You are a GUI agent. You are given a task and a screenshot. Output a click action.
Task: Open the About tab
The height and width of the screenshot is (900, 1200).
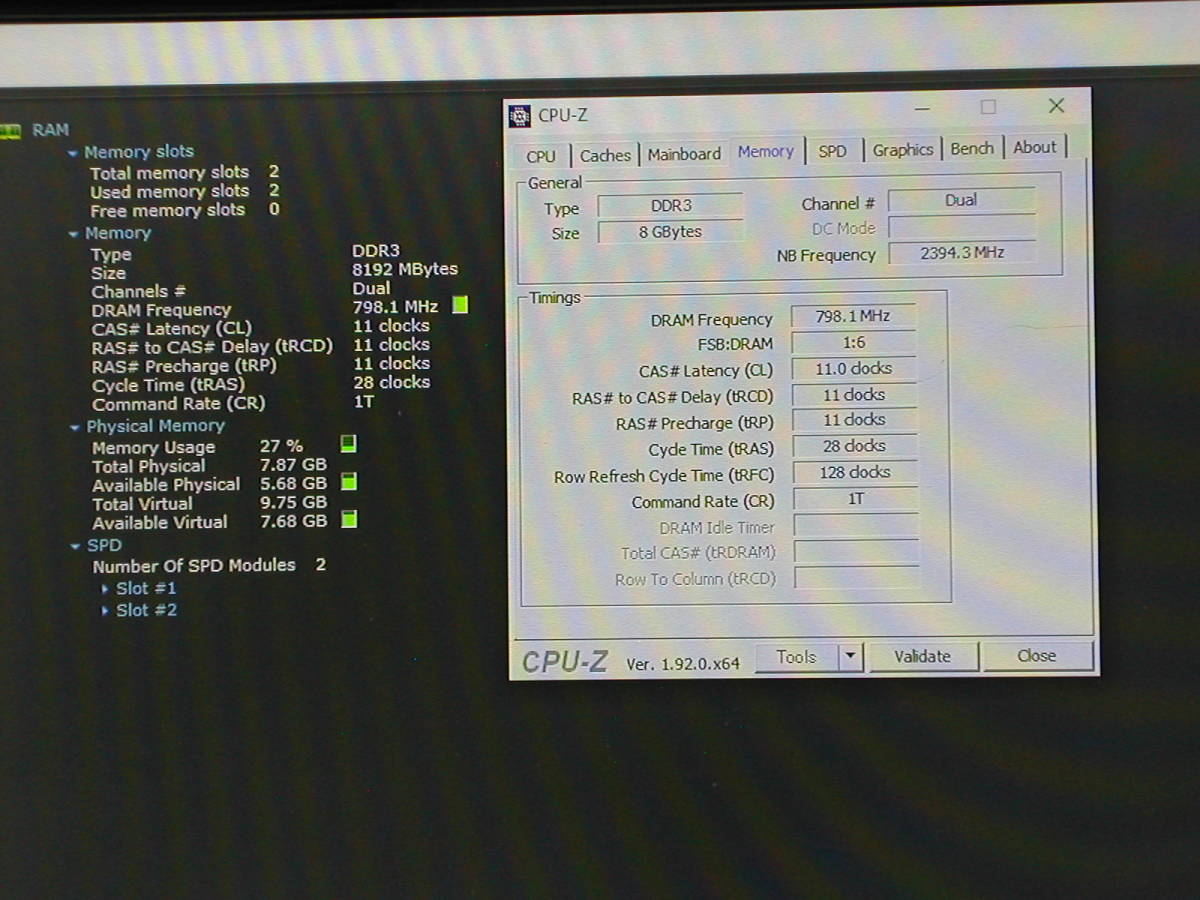1035,147
